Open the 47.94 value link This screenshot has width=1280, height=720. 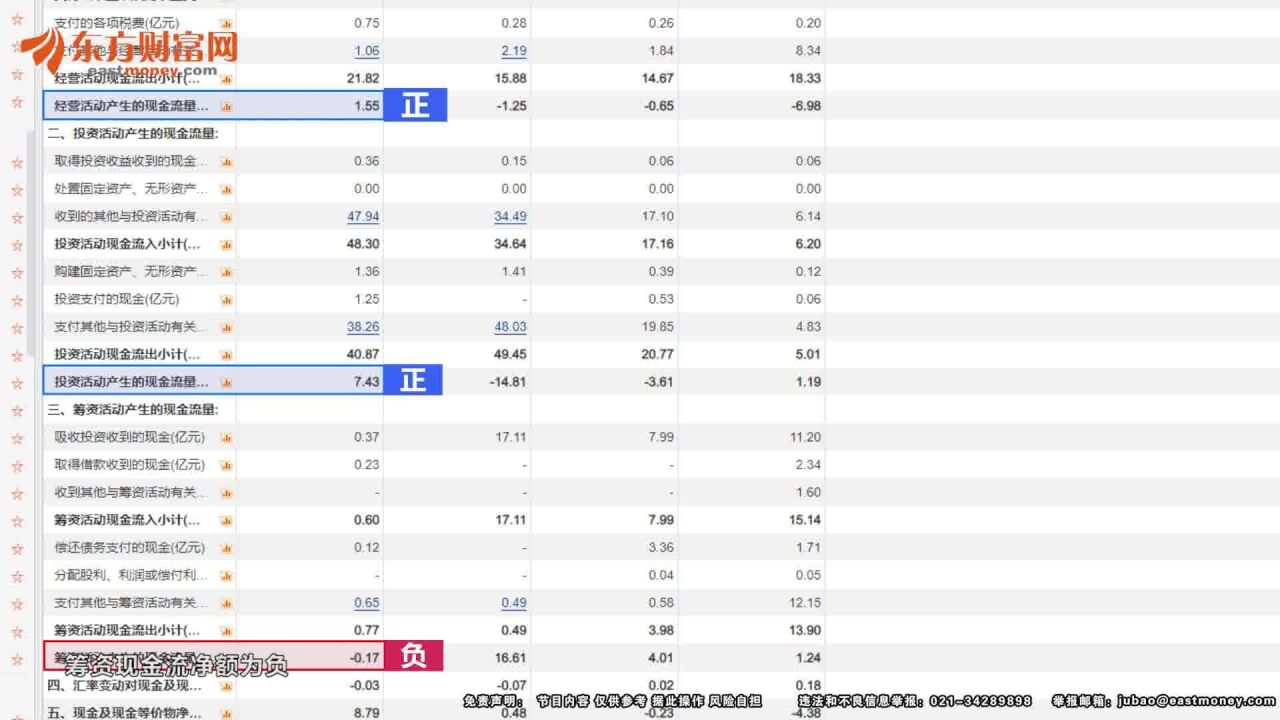click(x=363, y=216)
